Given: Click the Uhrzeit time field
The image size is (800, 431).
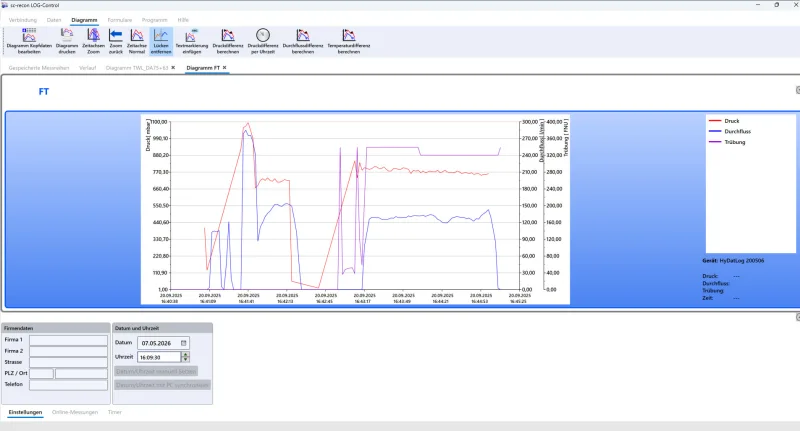Looking at the screenshot, I should point(159,357).
